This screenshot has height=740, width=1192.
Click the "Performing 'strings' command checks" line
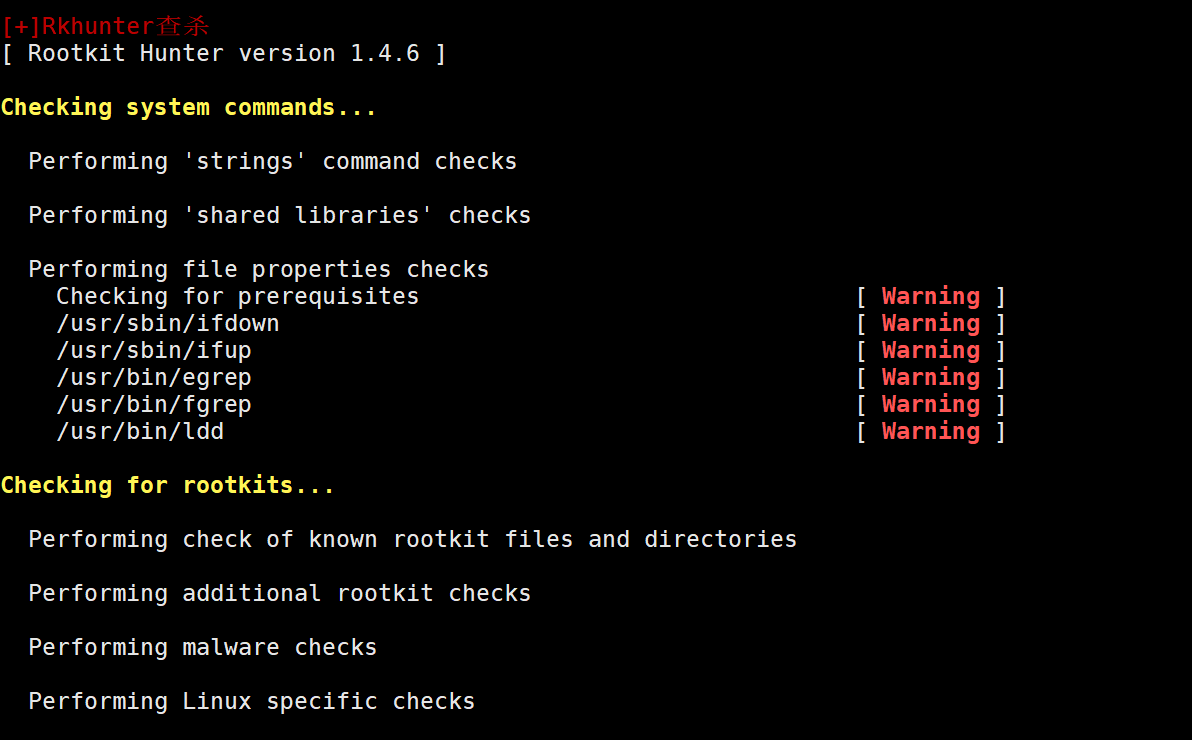(x=272, y=161)
